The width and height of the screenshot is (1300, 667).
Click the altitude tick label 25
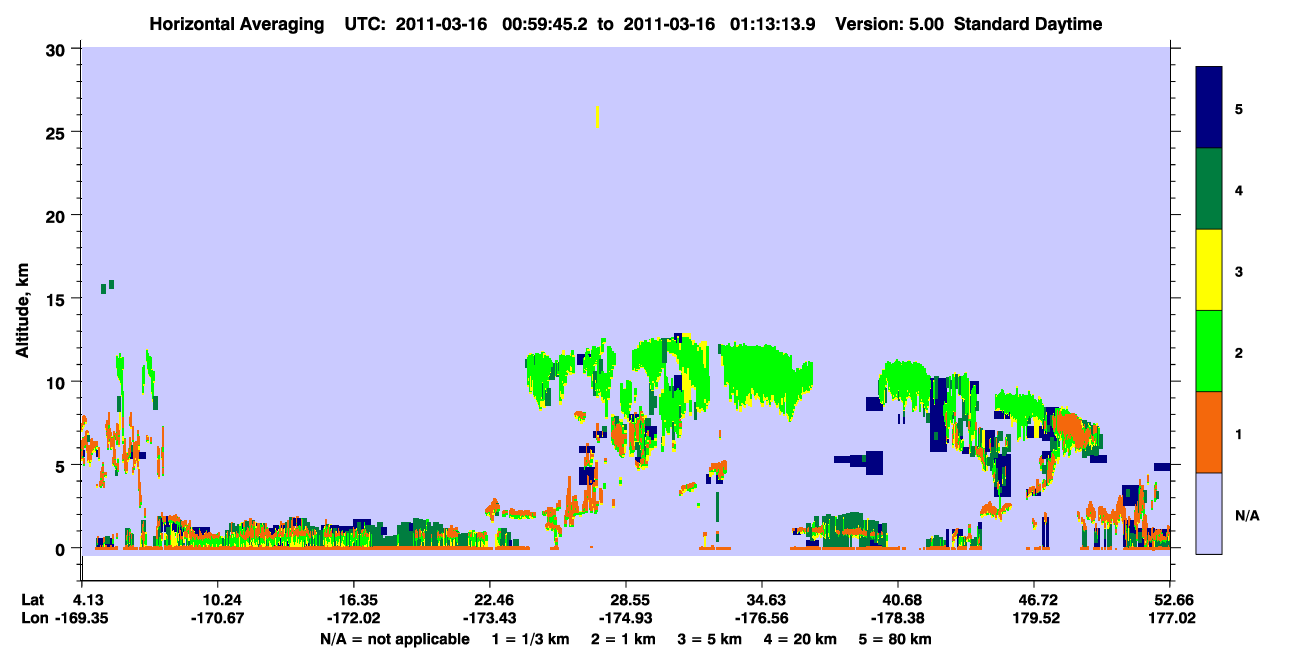pos(57,132)
